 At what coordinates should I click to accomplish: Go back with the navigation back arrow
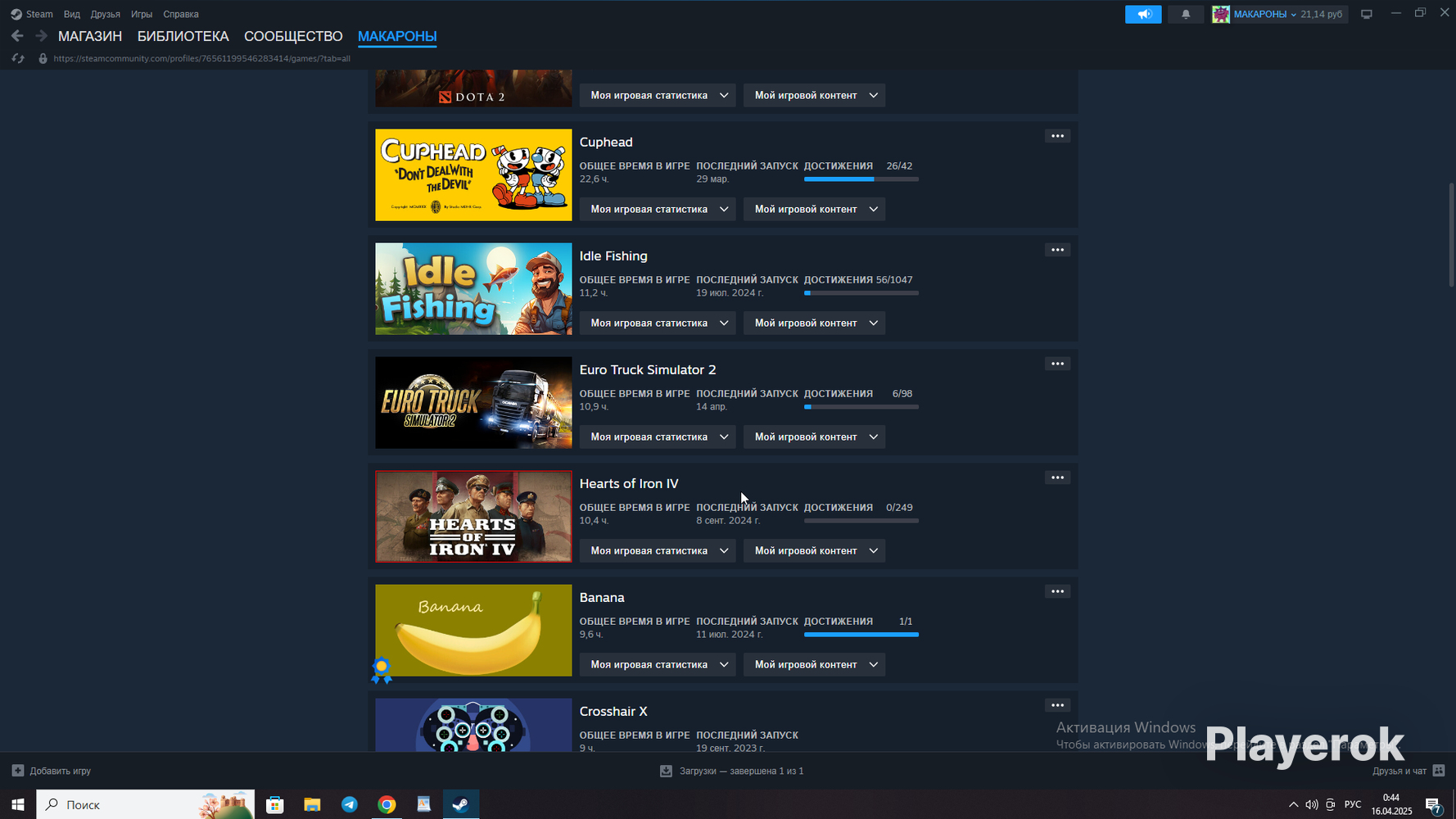click(17, 36)
